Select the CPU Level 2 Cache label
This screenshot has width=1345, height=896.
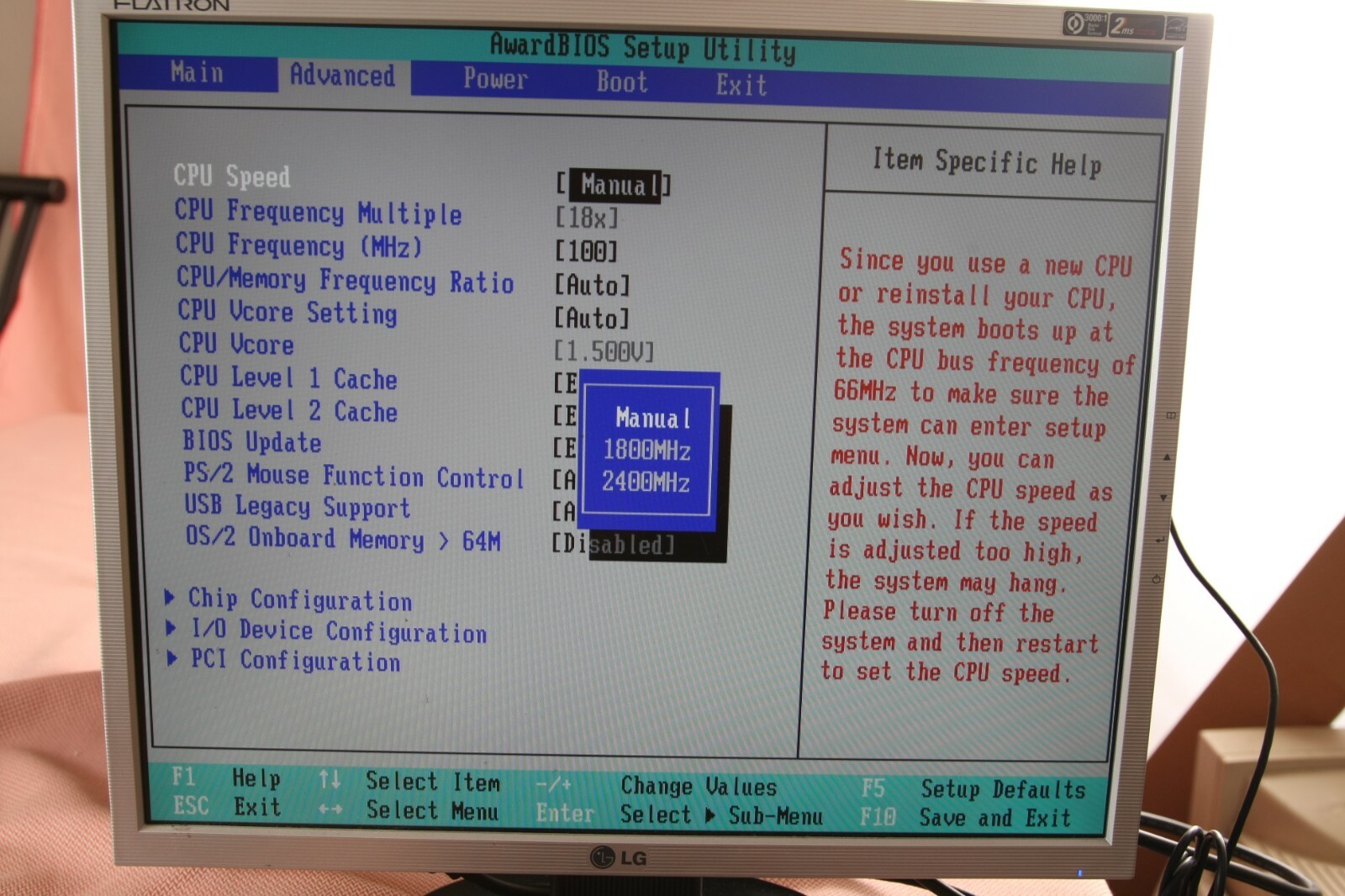(289, 411)
